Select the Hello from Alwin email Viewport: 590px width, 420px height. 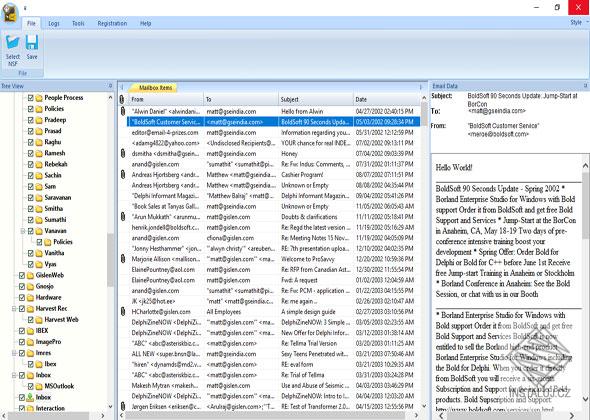(x=274, y=111)
